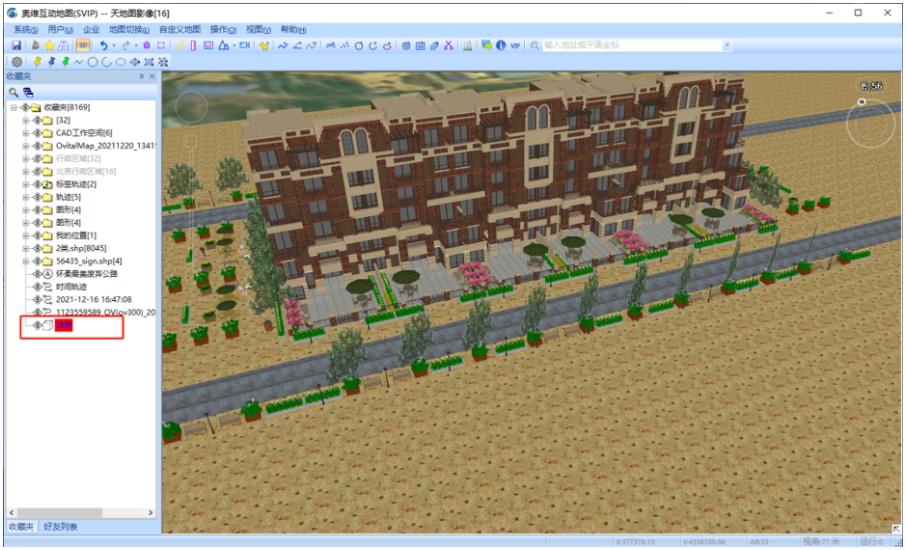This screenshot has width=907, height=550.
Task: Click the binoculars search icon in toolbar
Action: pos(64,45)
